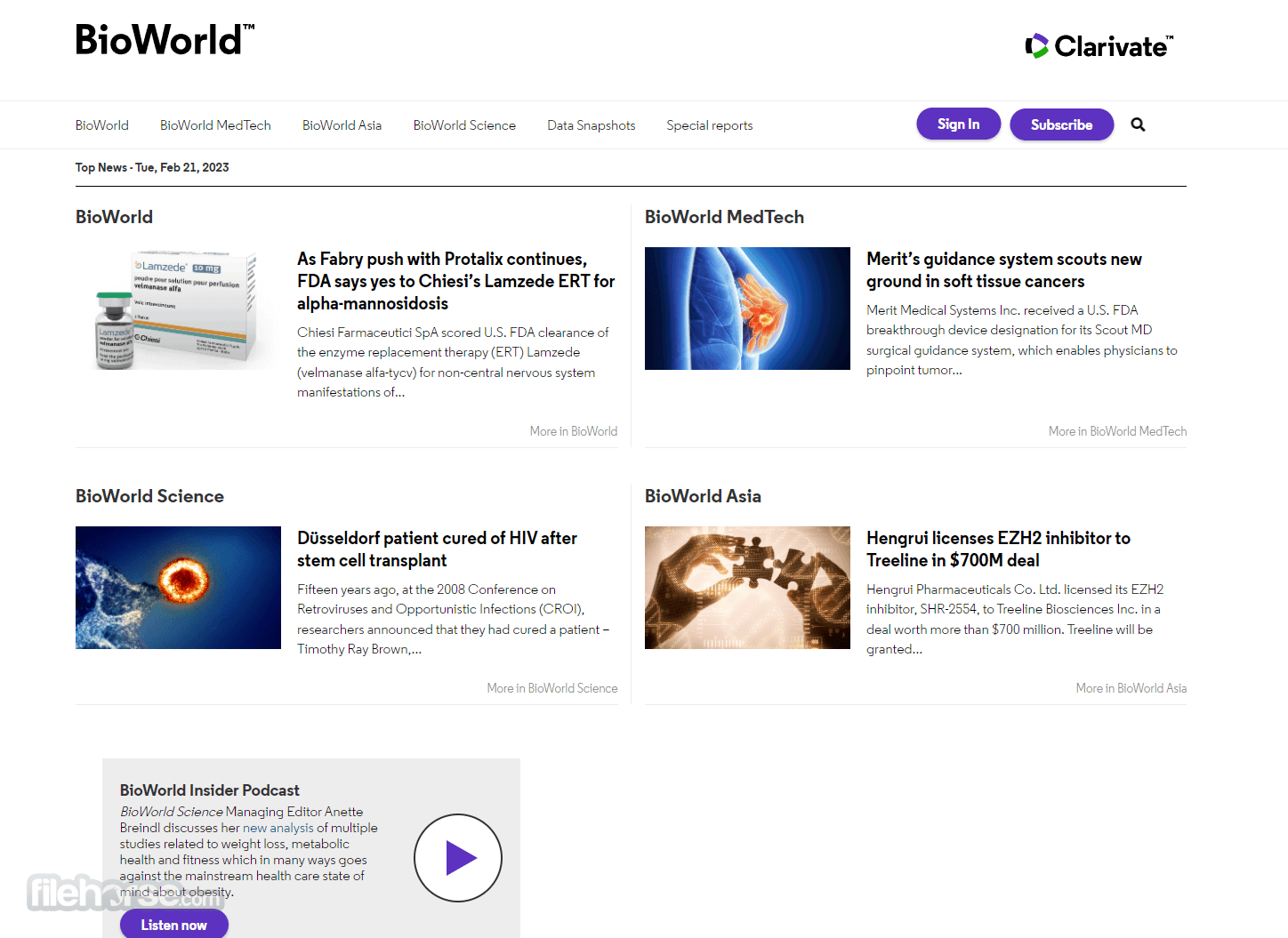The width and height of the screenshot is (1288, 938).
Task: Follow the More in BioWorld link
Action: point(574,431)
